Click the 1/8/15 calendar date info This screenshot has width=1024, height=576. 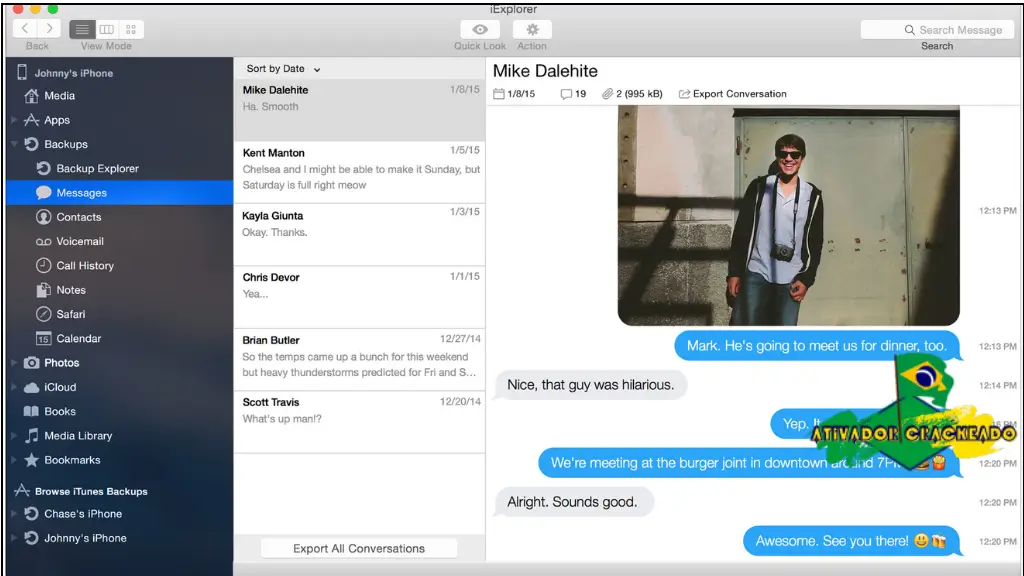click(x=514, y=94)
